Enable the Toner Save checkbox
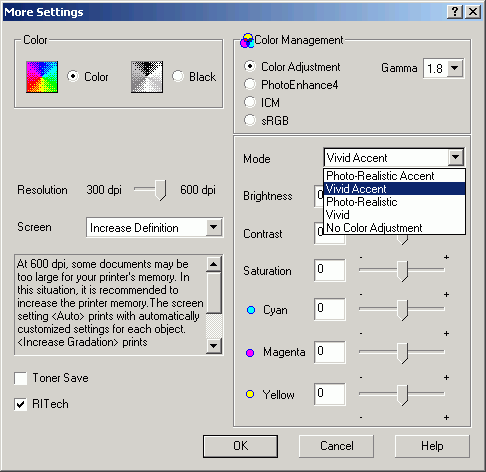Viewport: 486px width, 472px height. point(21,378)
